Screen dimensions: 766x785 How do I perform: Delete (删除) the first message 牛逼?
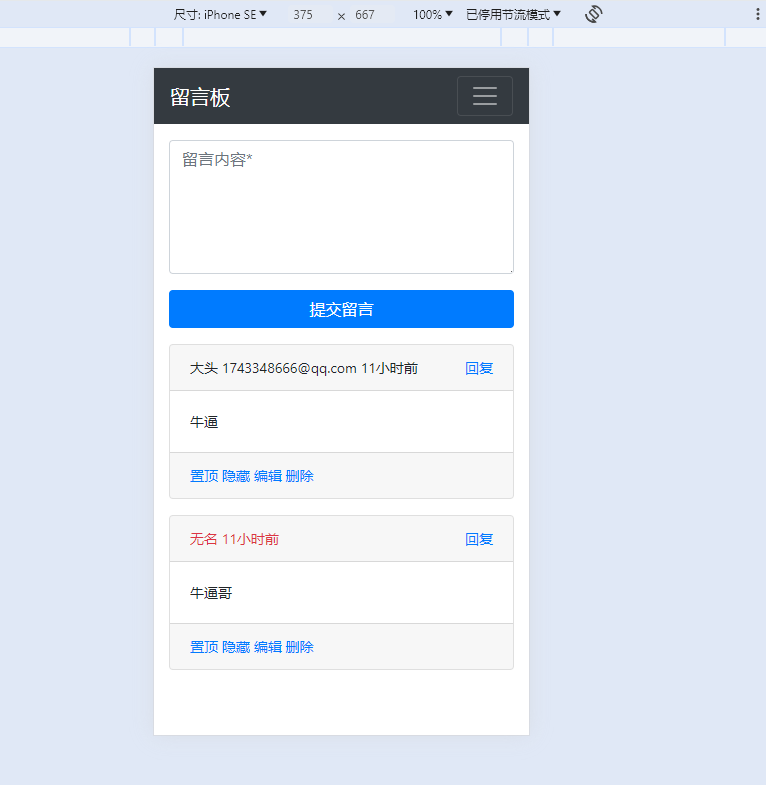pyautogui.click(x=300, y=476)
